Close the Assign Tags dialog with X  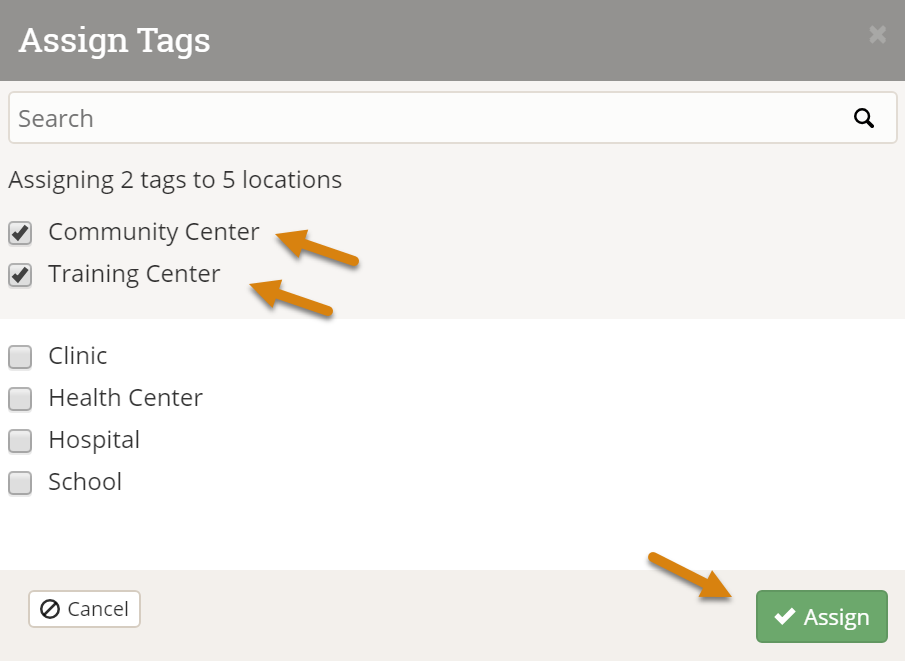click(x=878, y=35)
